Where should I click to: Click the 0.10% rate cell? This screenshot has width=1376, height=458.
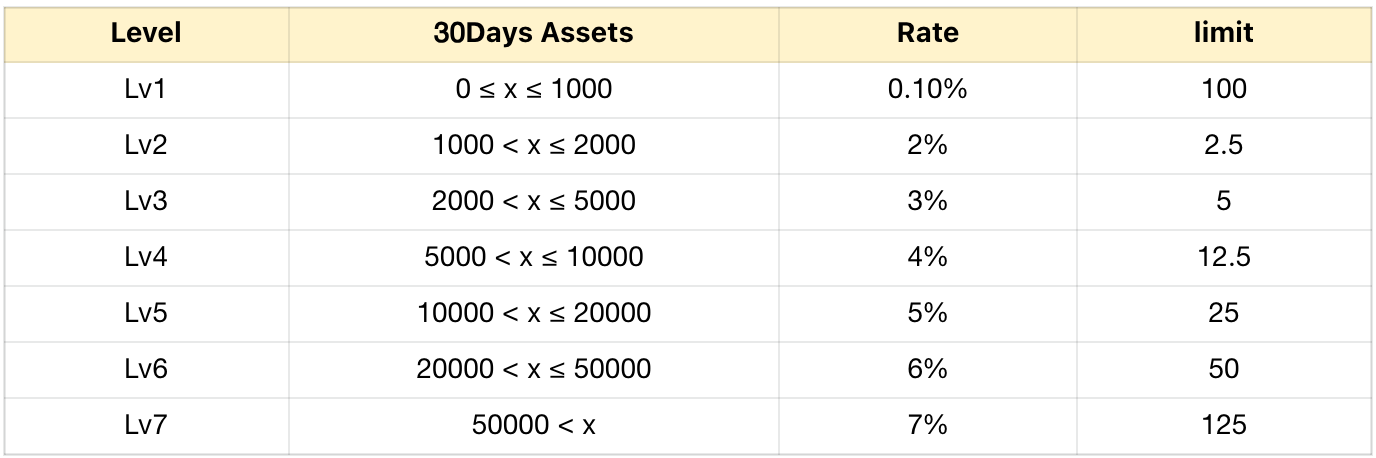pos(927,90)
